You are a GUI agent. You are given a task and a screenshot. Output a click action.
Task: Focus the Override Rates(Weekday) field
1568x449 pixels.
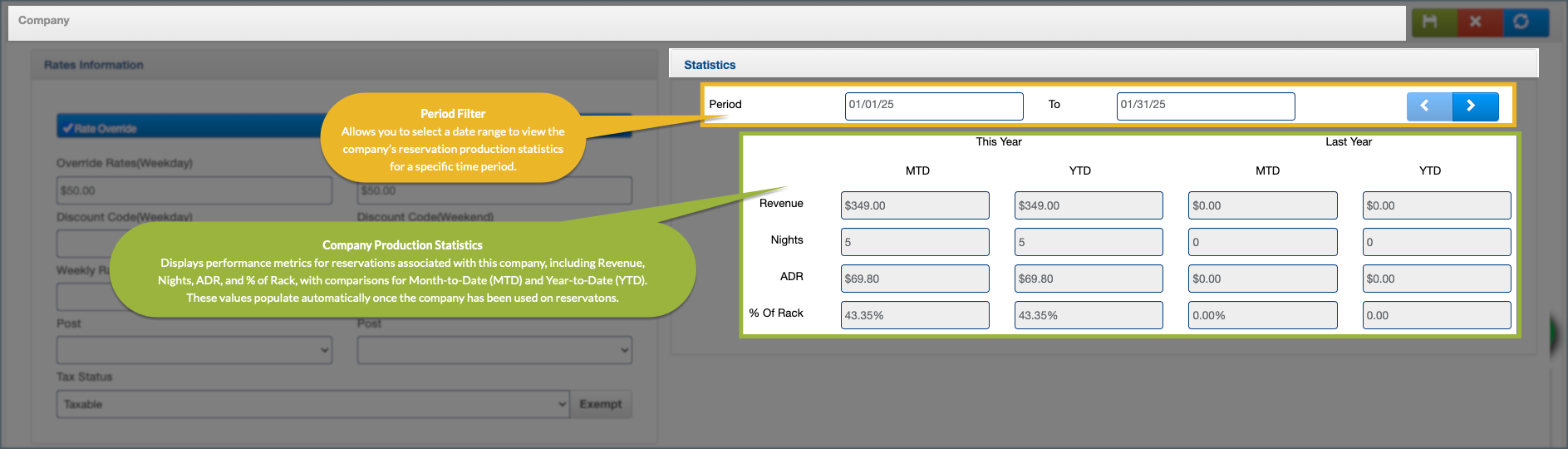[194, 190]
